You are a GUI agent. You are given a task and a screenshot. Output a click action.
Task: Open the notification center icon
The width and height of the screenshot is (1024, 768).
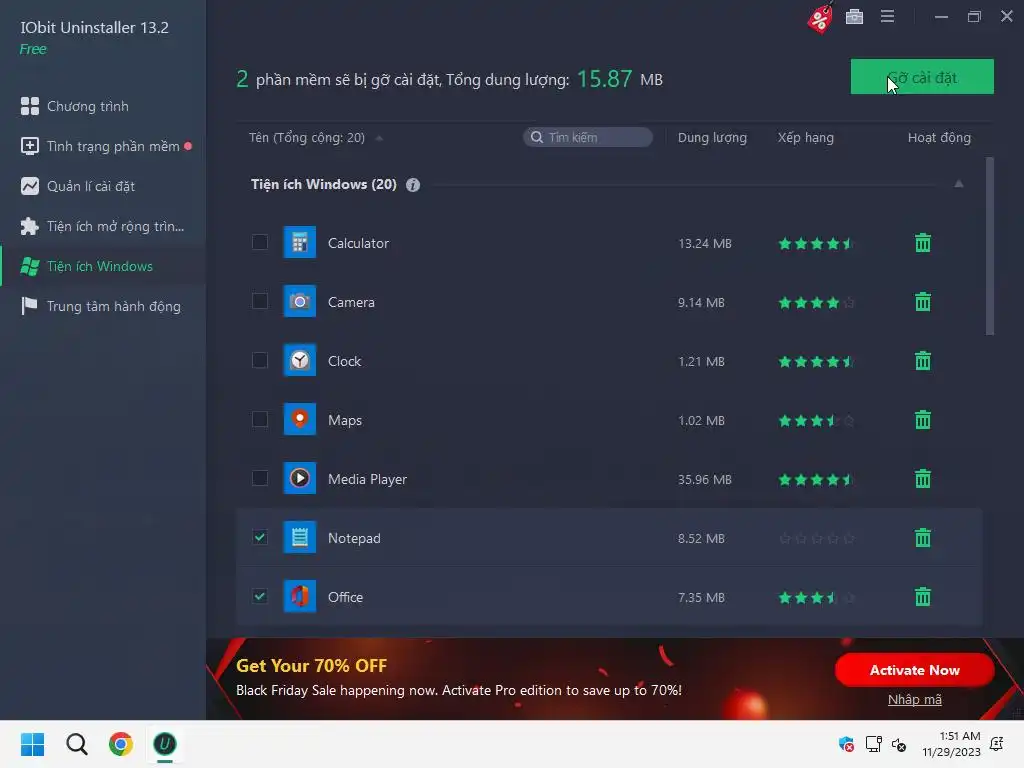pos(997,744)
